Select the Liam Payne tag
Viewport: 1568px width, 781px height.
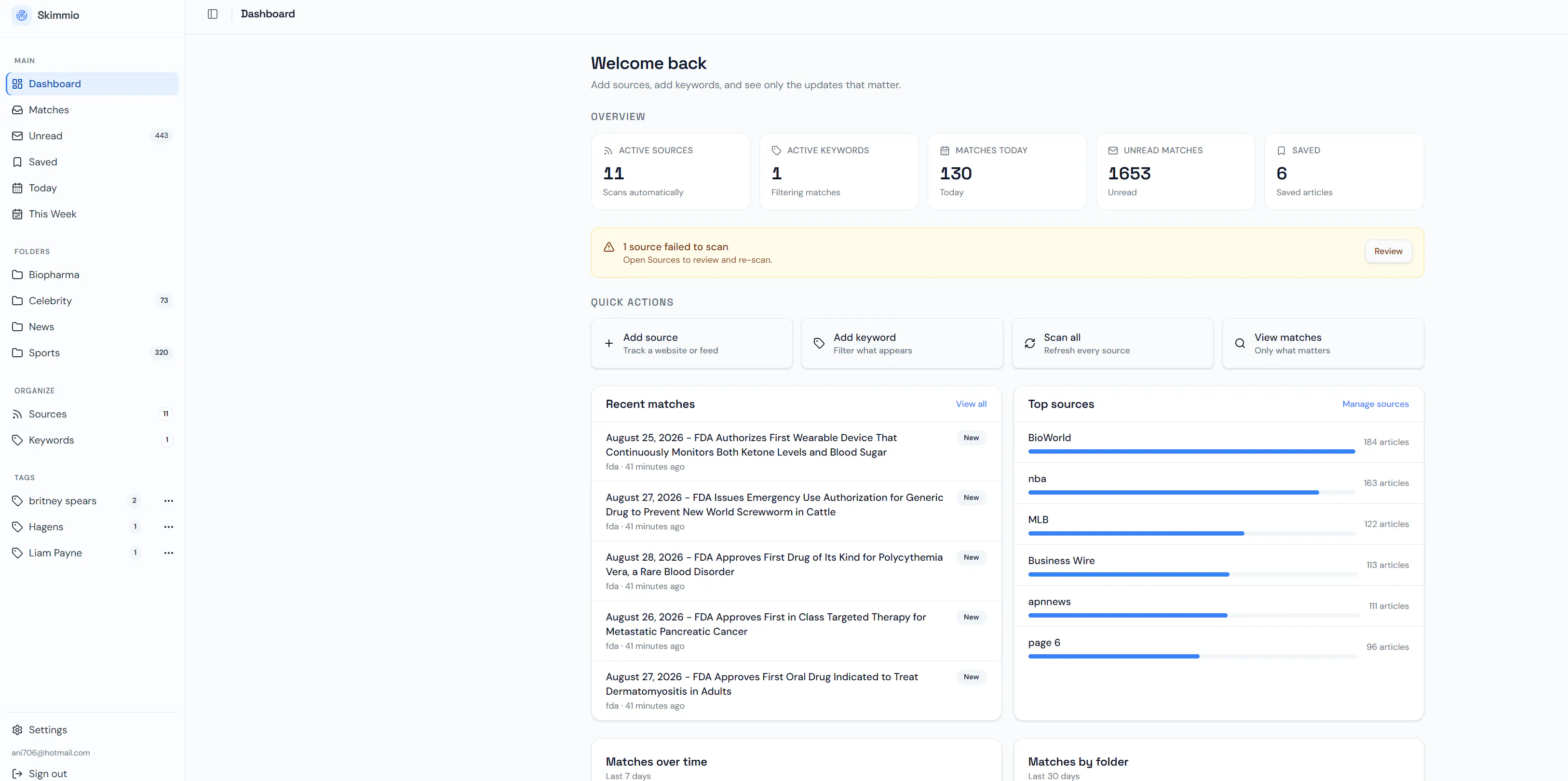[55, 553]
